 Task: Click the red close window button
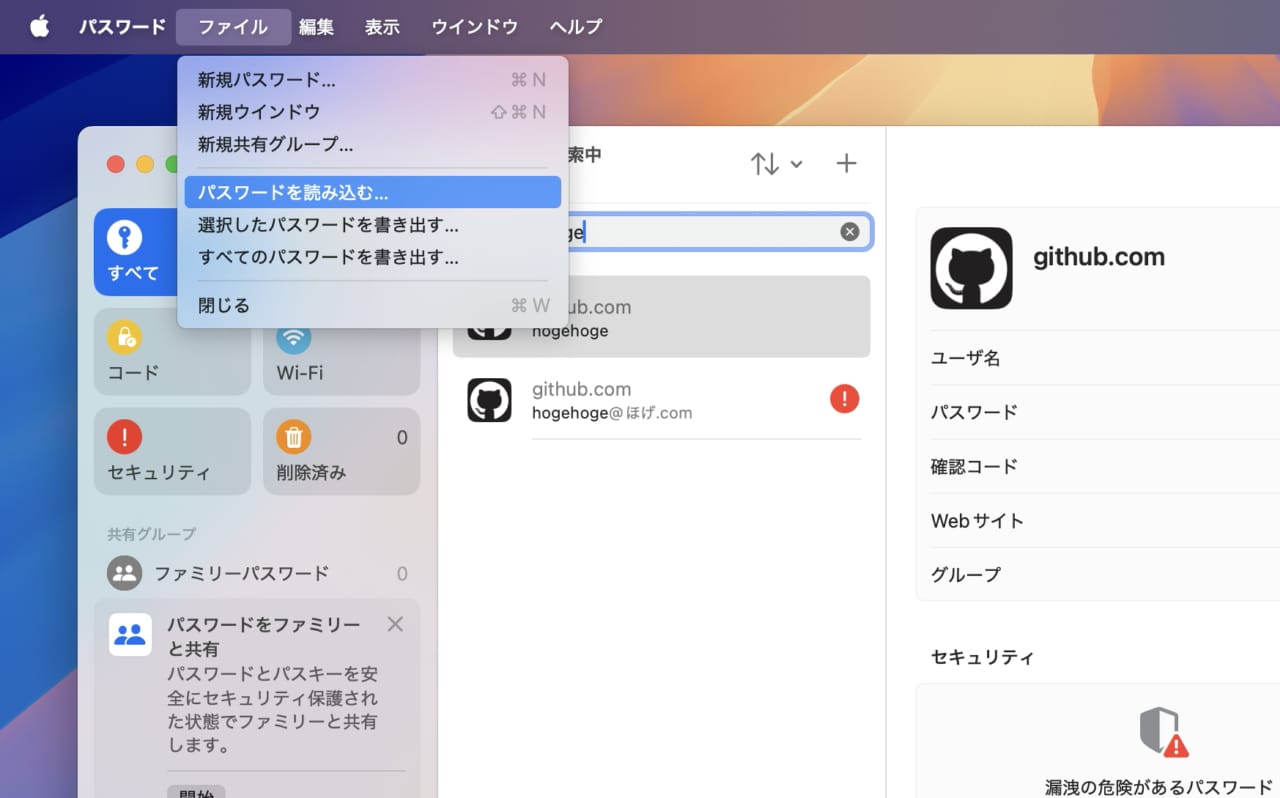116,164
